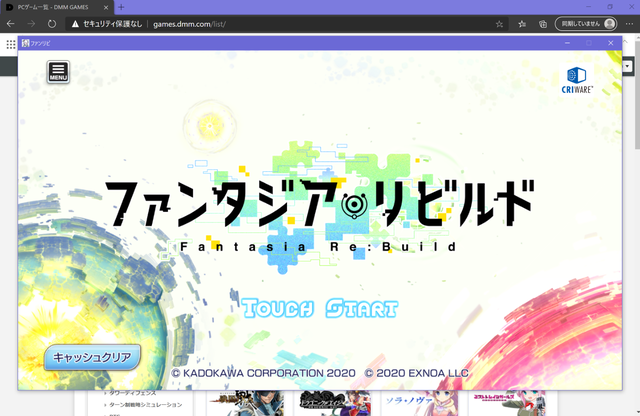Close the ファンリビ game window
640x416 pixels.
tap(611, 43)
